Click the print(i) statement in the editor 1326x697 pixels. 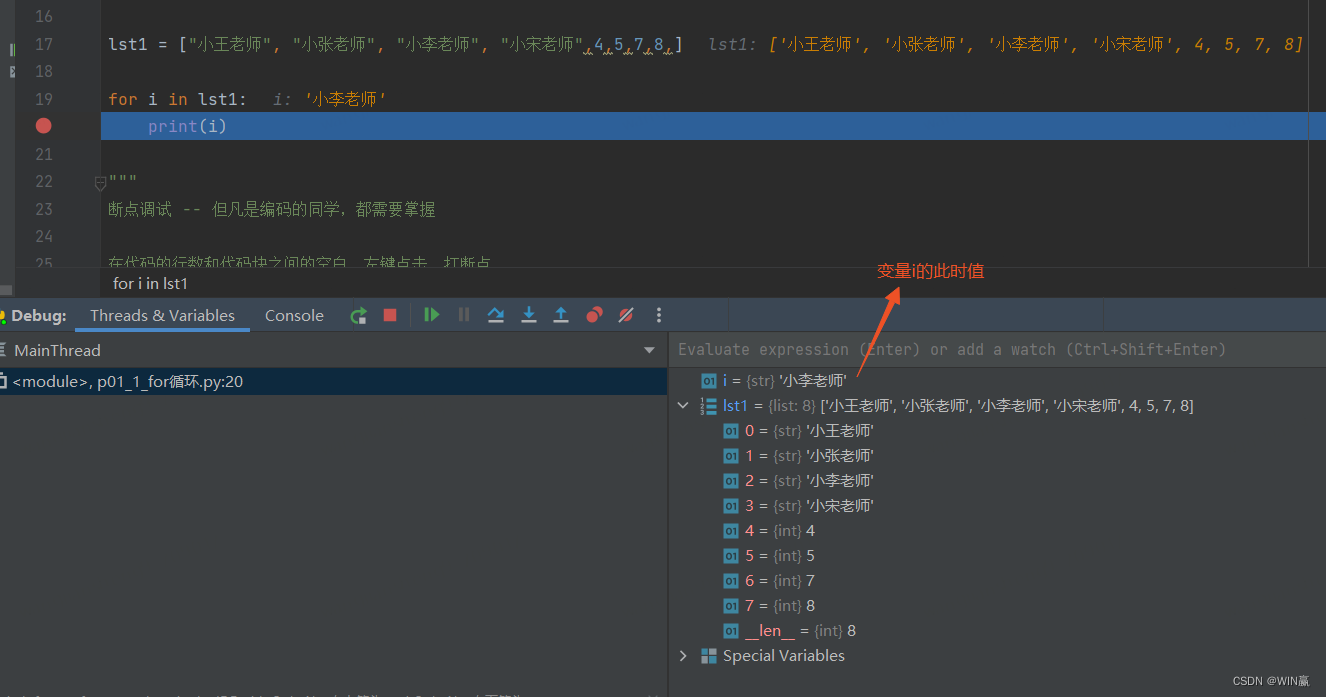pos(187,126)
